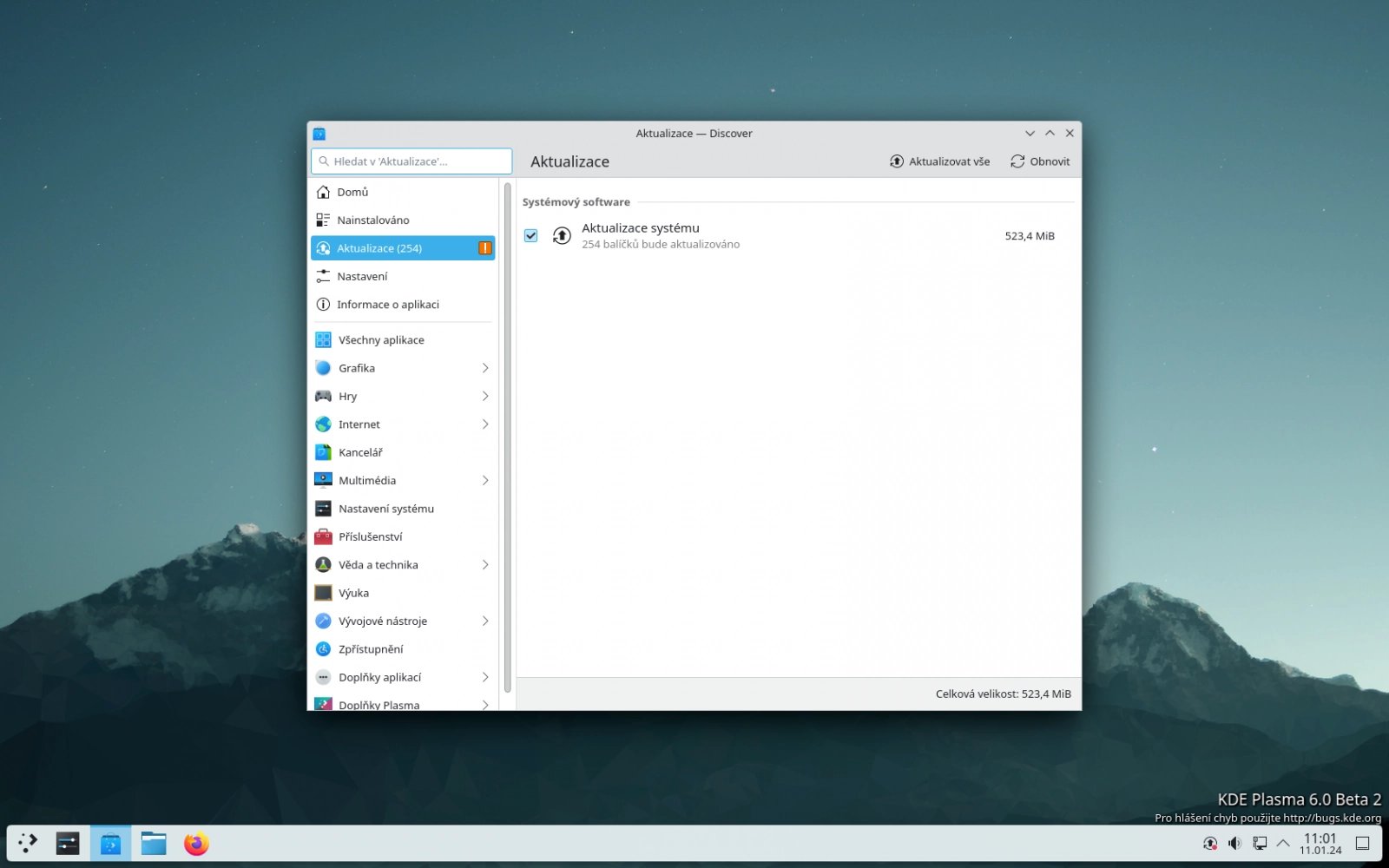Open the Kancelář category

point(403,452)
